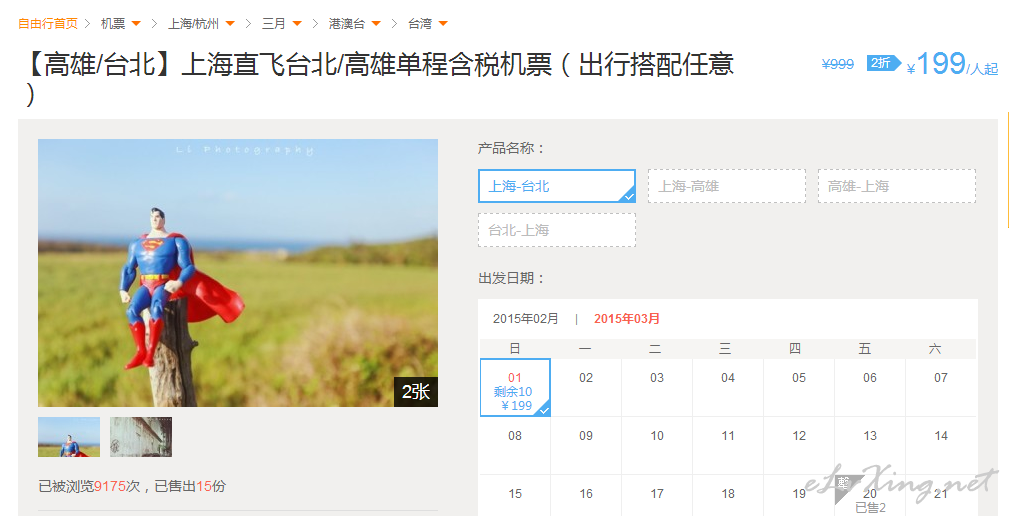Click the 上海/杭州 breadcrumb item
This screenshot has width=1009, height=516.
[x=194, y=24]
